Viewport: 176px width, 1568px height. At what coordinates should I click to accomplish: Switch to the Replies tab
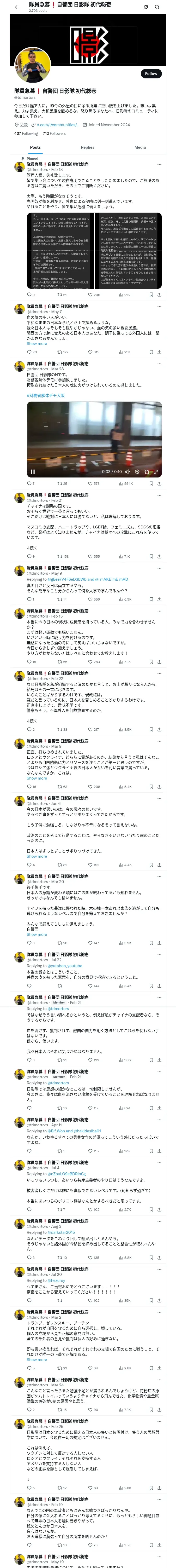[x=87, y=147]
